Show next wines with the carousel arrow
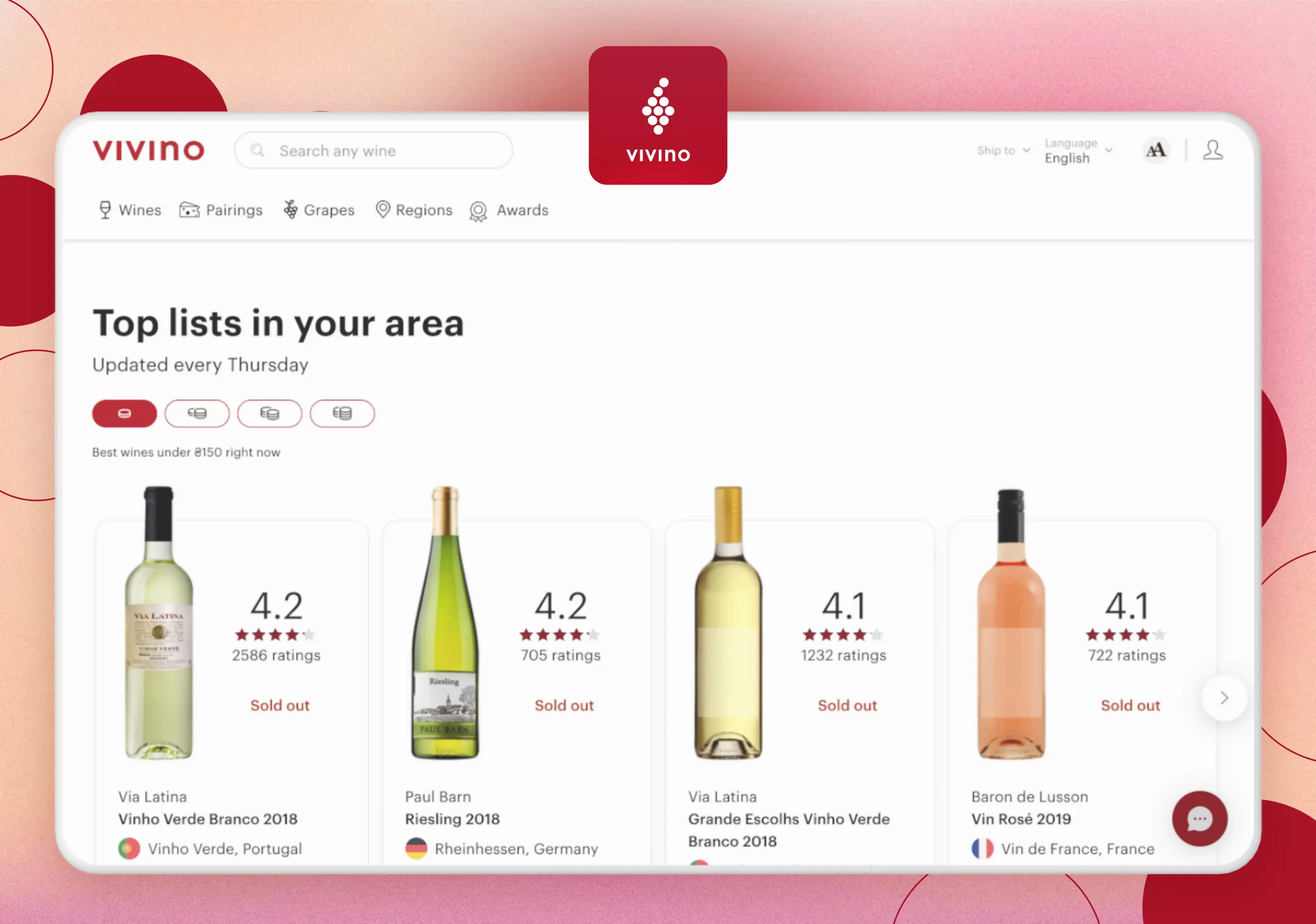1316x924 pixels. (1224, 698)
